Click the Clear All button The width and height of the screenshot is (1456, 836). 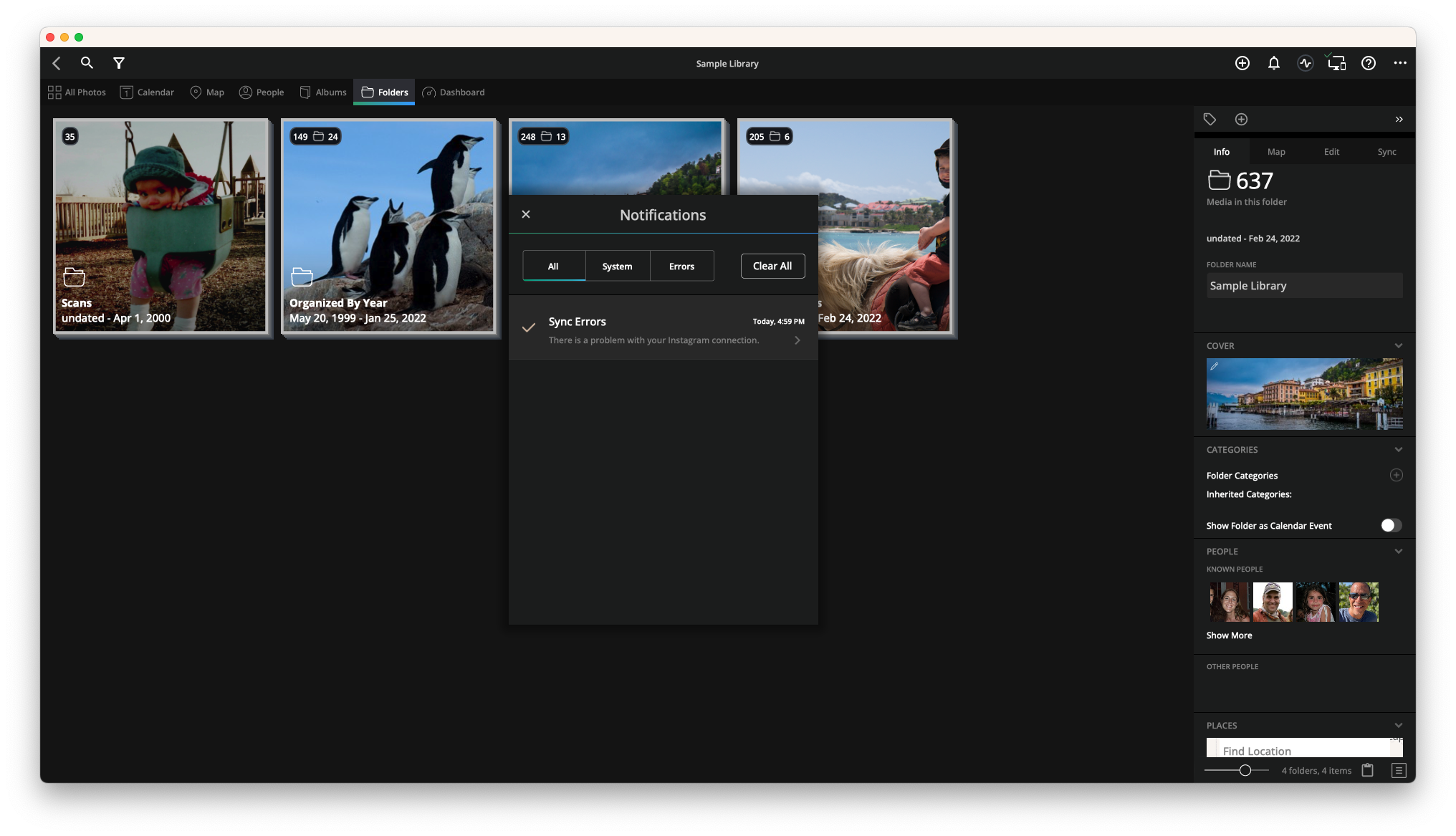pos(772,266)
